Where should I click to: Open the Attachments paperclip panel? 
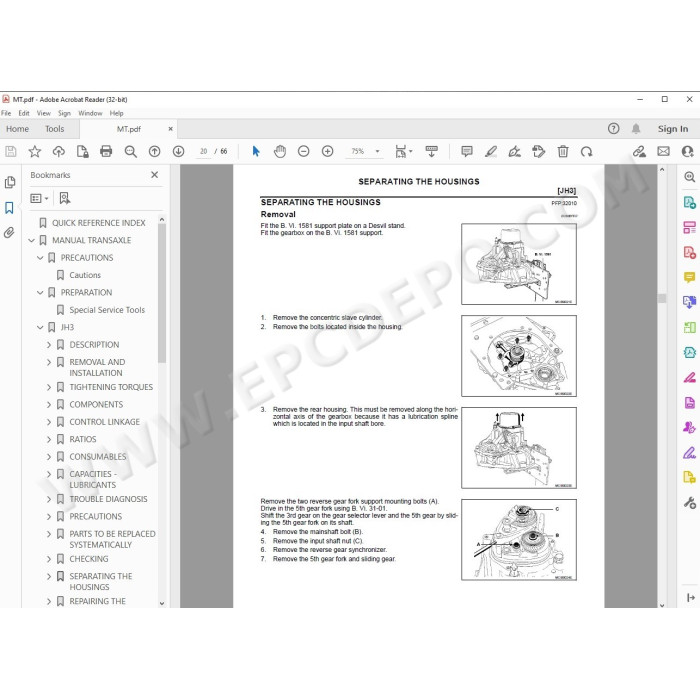point(9,232)
